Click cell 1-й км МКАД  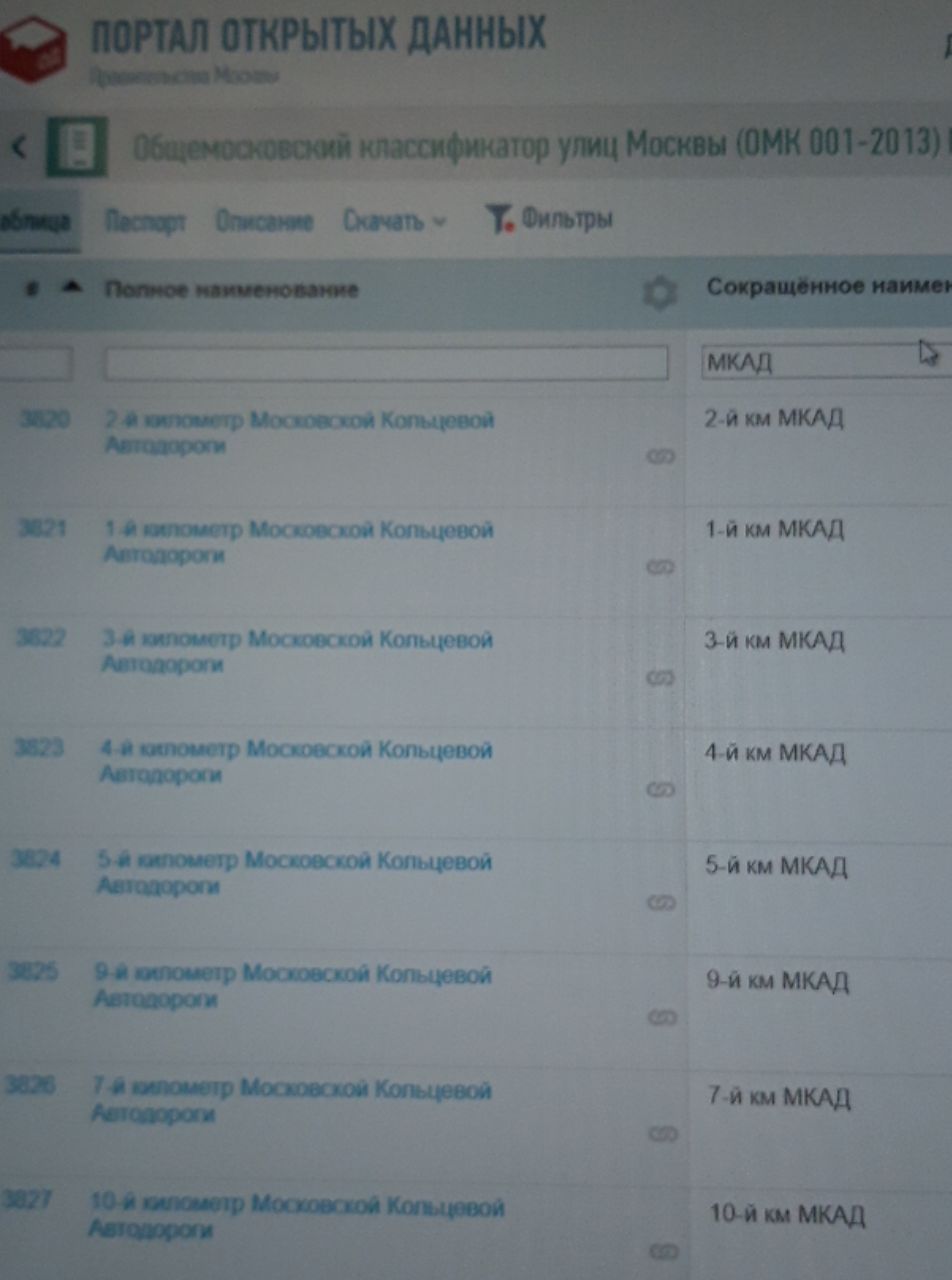774,529
